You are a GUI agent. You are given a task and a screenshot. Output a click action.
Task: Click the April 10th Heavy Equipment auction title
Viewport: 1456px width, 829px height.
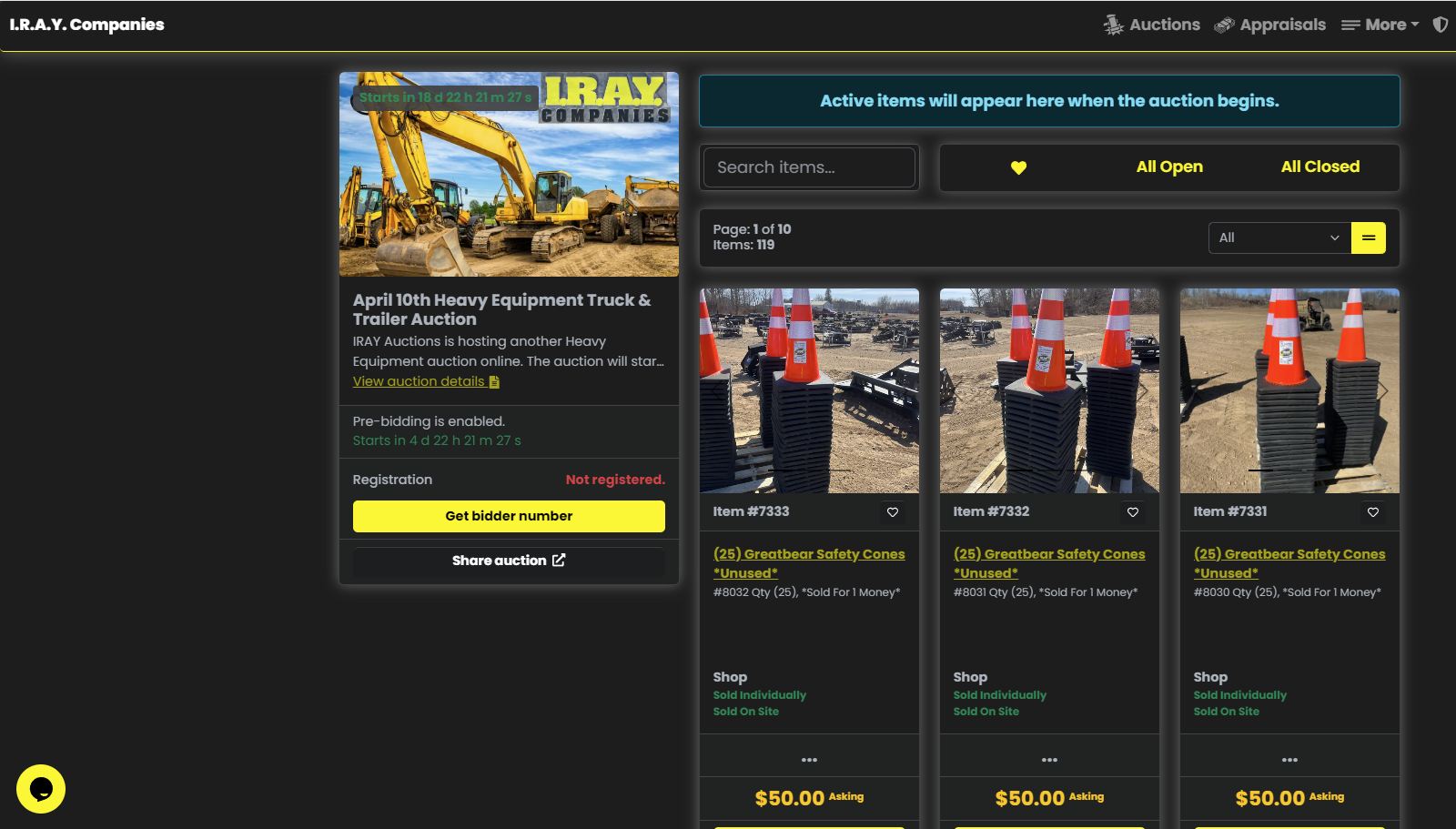point(502,309)
